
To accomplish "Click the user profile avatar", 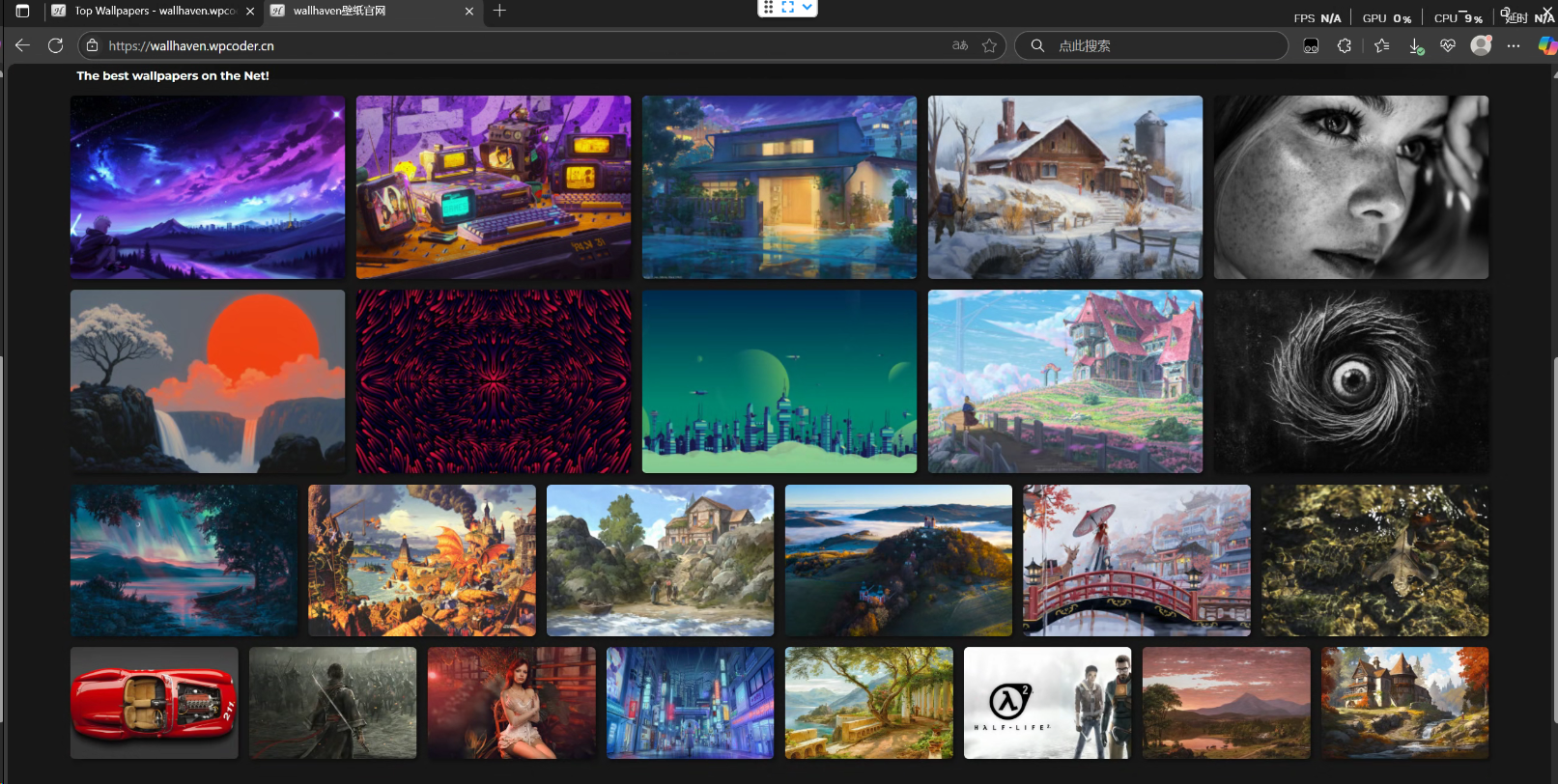I will 1481,45.
